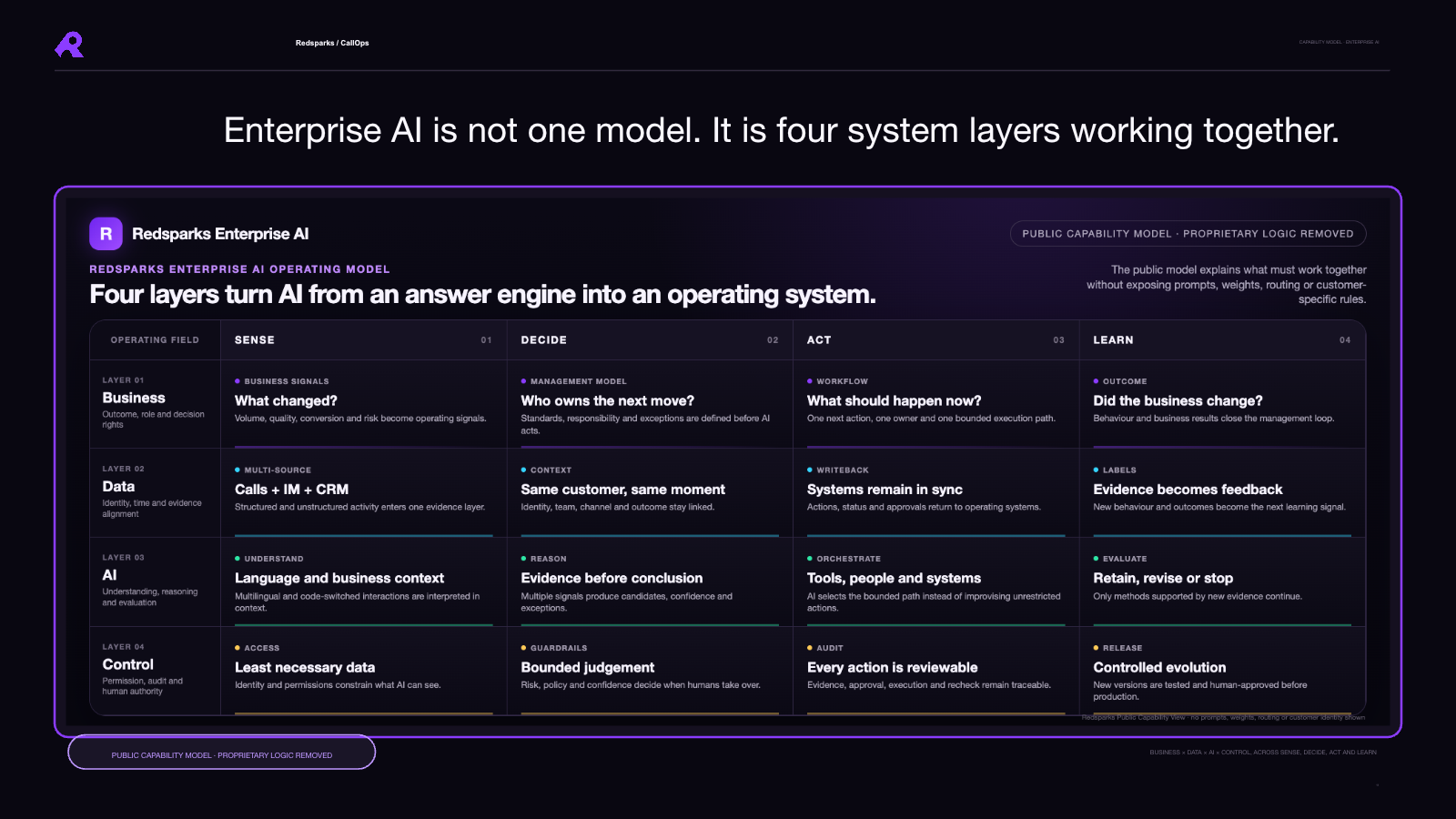Viewport: 1456px width, 819px height.
Task: Click the OPERATING FIELD header cell
Action: coord(155,340)
